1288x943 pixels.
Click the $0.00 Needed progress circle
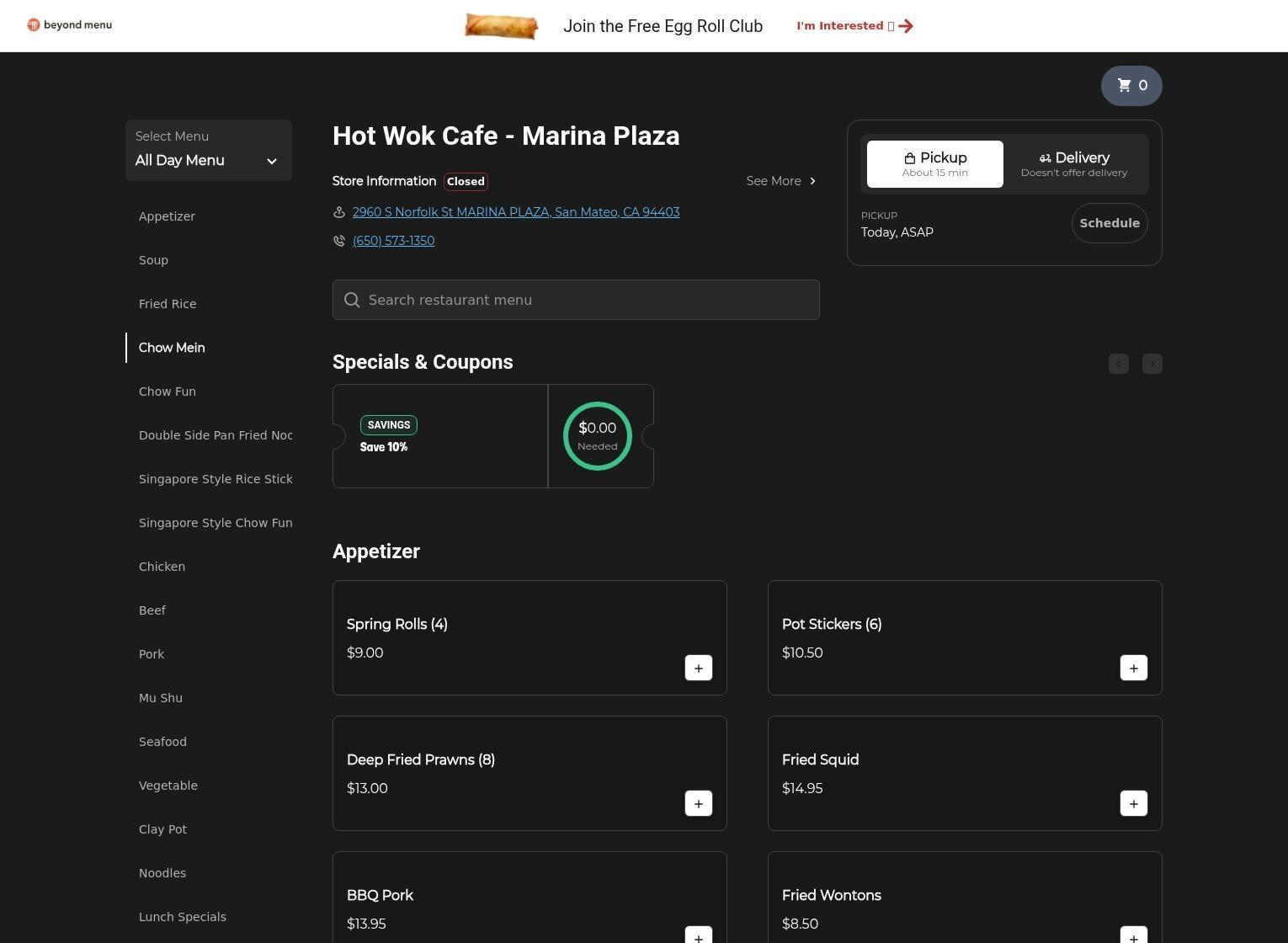(597, 436)
